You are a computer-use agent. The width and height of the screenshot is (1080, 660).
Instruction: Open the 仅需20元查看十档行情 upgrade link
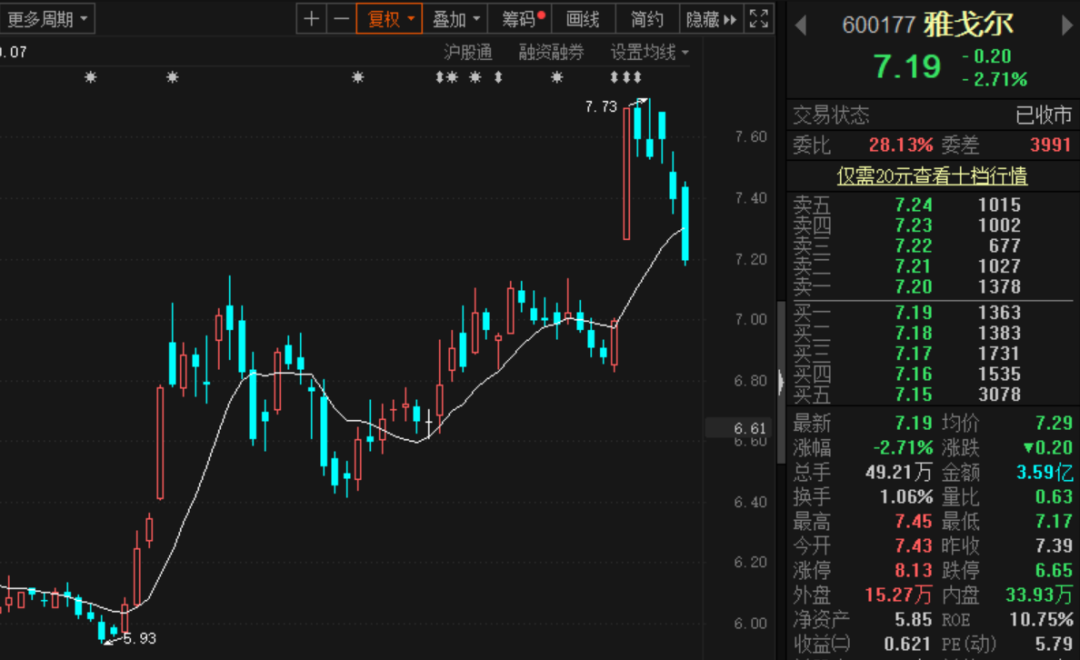pos(931,176)
